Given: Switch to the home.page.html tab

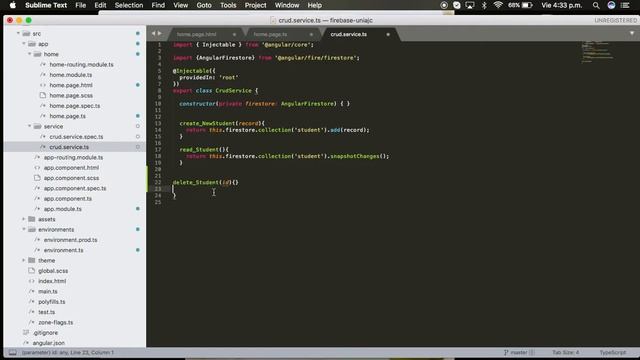Looking at the screenshot, I should 196,34.
